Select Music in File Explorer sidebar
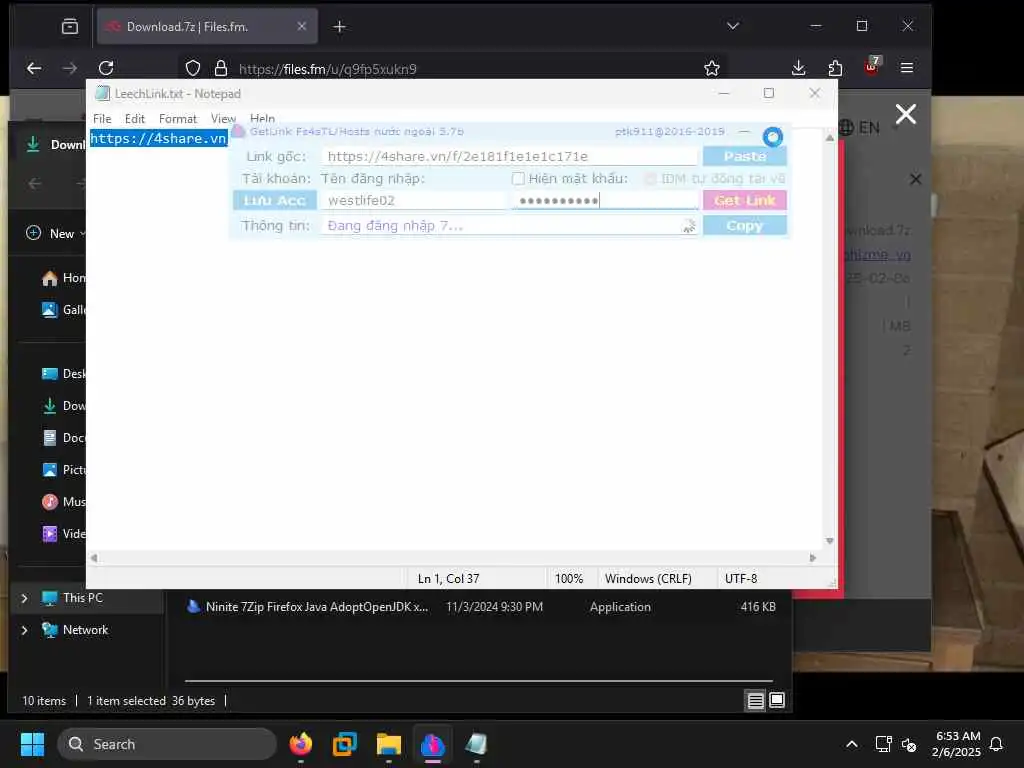 (63, 502)
